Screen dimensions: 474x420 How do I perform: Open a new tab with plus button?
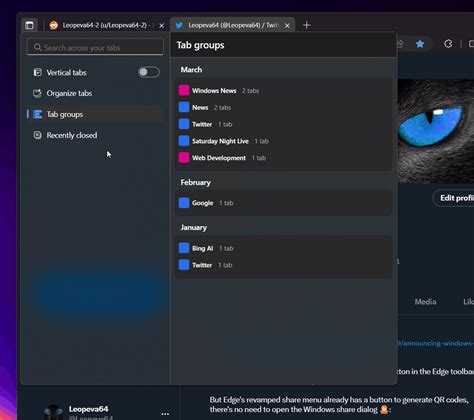pyautogui.click(x=307, y=25)
